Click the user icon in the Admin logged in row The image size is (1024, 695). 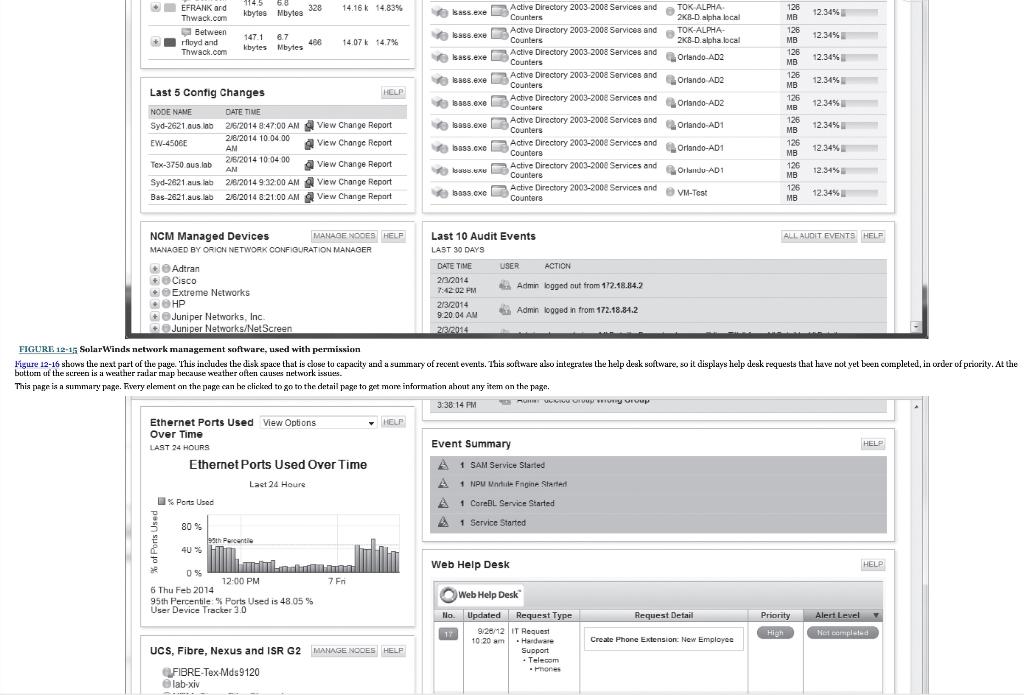pos(505,310)
